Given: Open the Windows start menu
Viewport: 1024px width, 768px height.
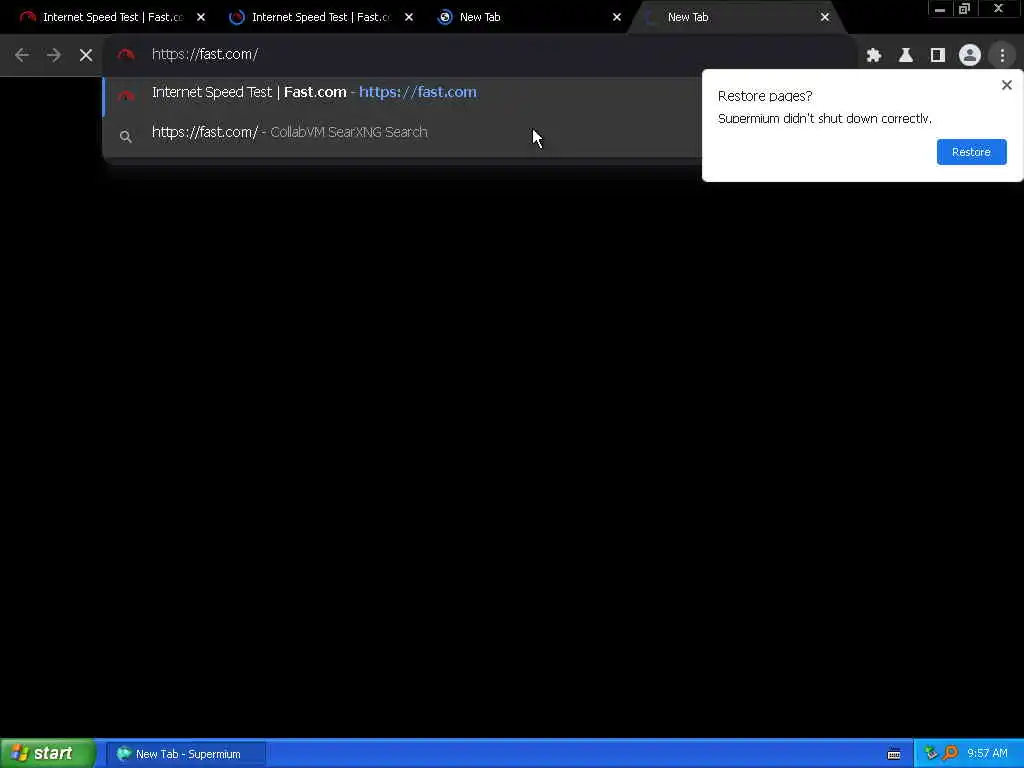Looking at the screenshot, I should (x=47, y=754).
